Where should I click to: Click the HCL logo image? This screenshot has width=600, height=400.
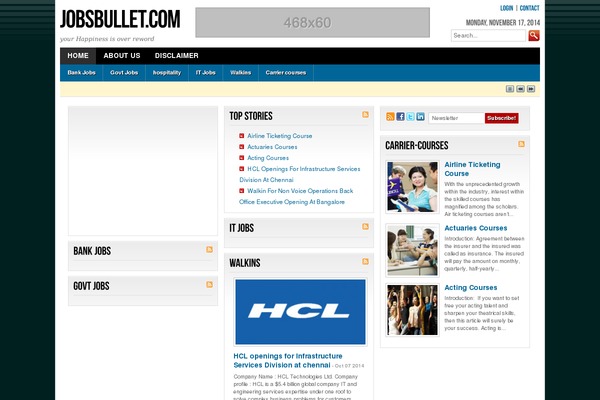pos(300,312)
